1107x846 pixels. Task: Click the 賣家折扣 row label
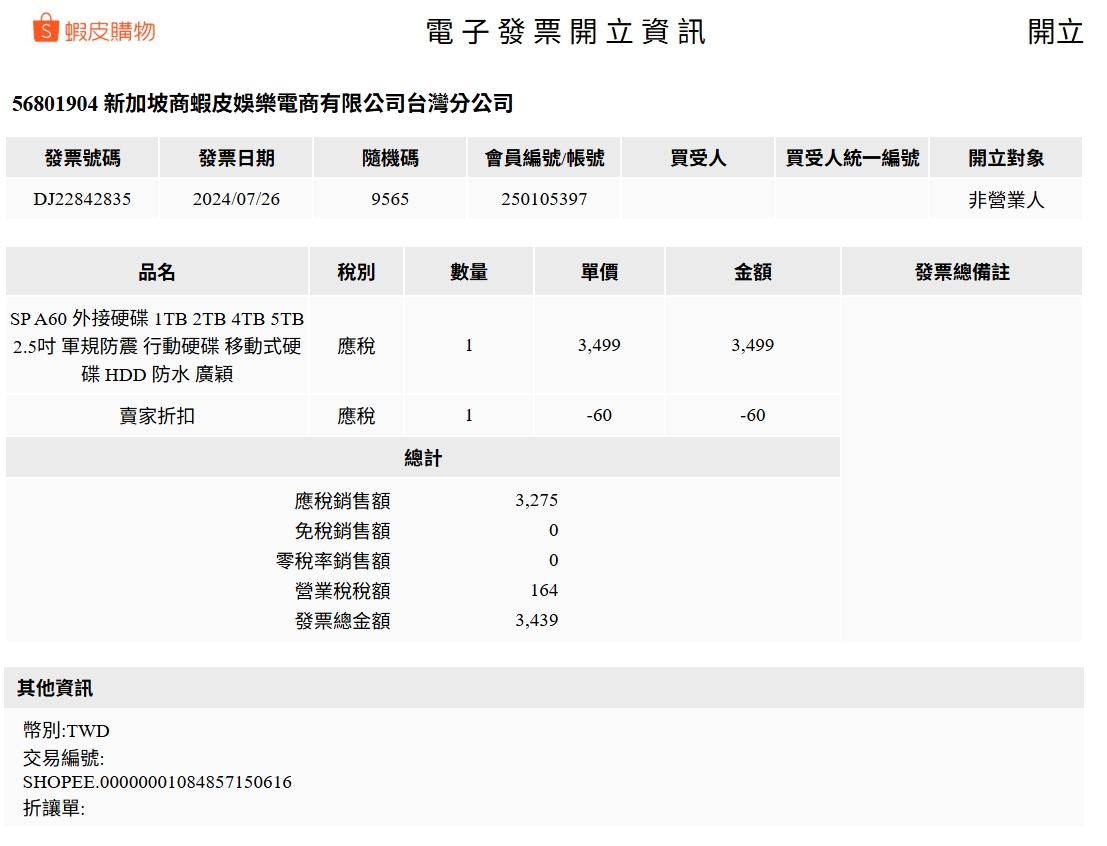click(157, 416)
